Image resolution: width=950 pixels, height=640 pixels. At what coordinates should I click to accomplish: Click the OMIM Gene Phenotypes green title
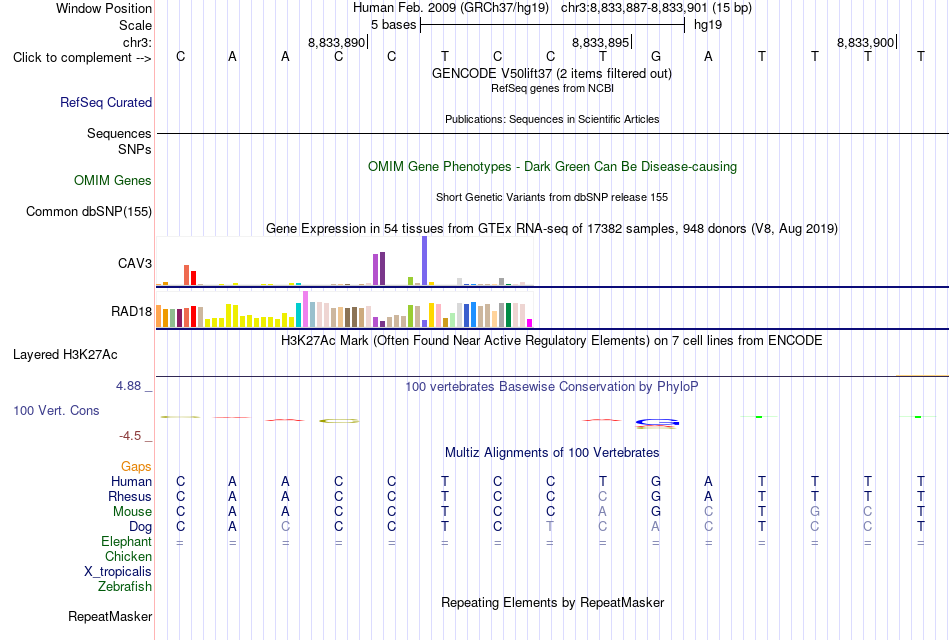552,167
